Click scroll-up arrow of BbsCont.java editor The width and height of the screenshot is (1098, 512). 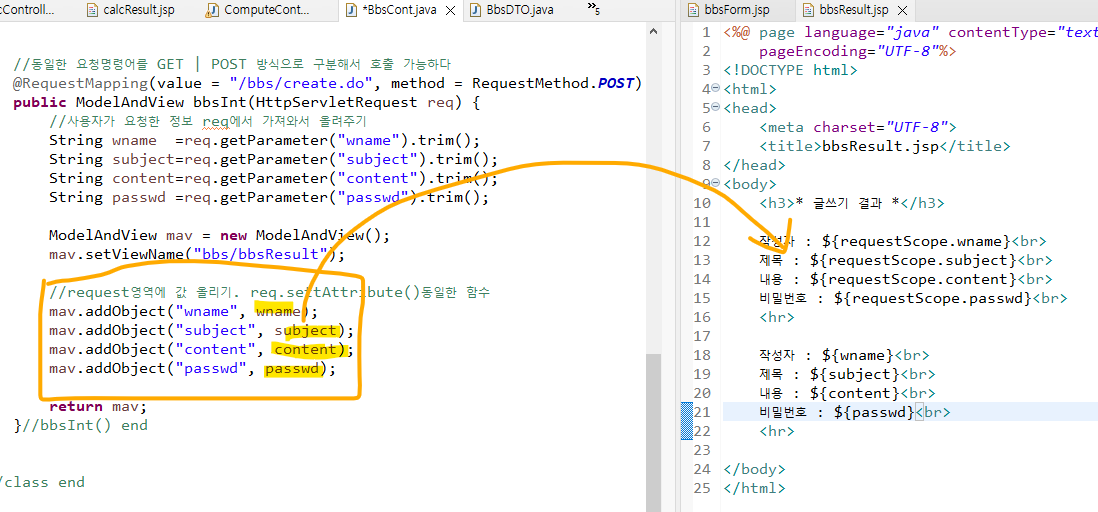tap(652, 31)
